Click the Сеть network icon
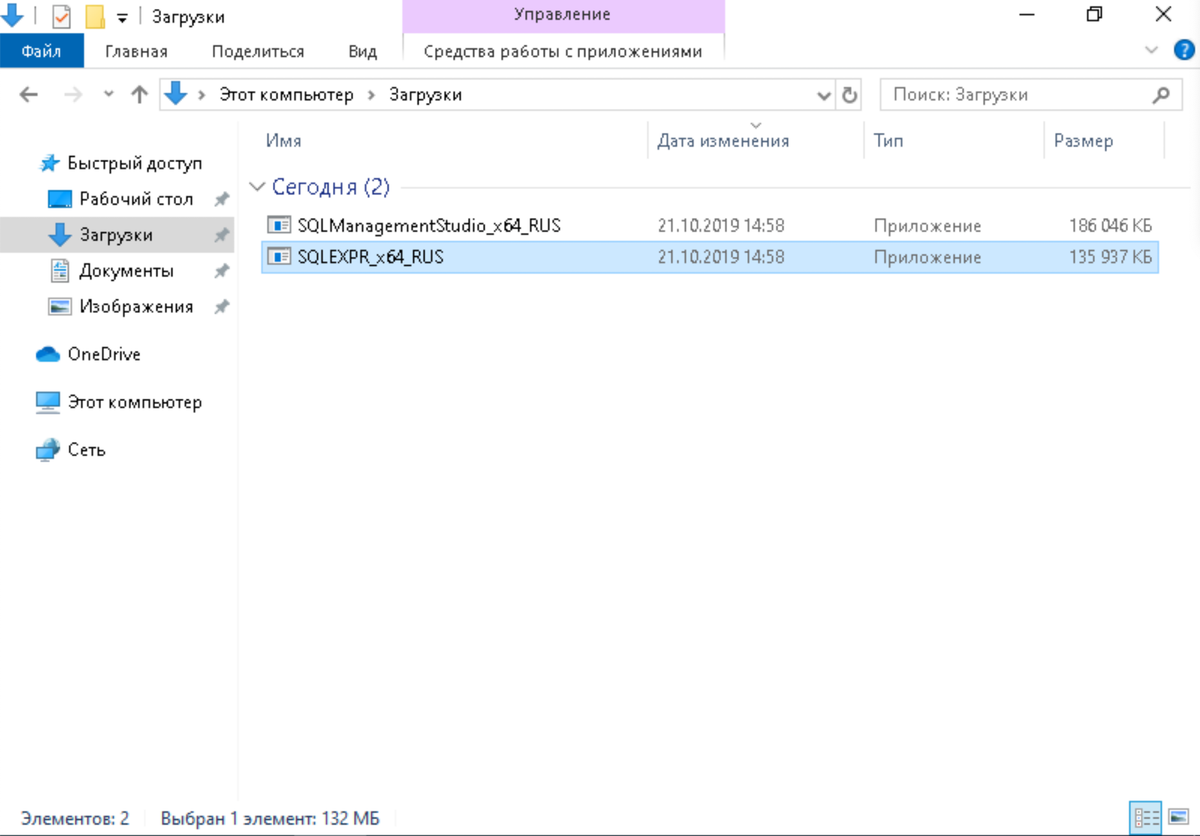The width and height of the screenshot is (1200, 836). [48, 450]
